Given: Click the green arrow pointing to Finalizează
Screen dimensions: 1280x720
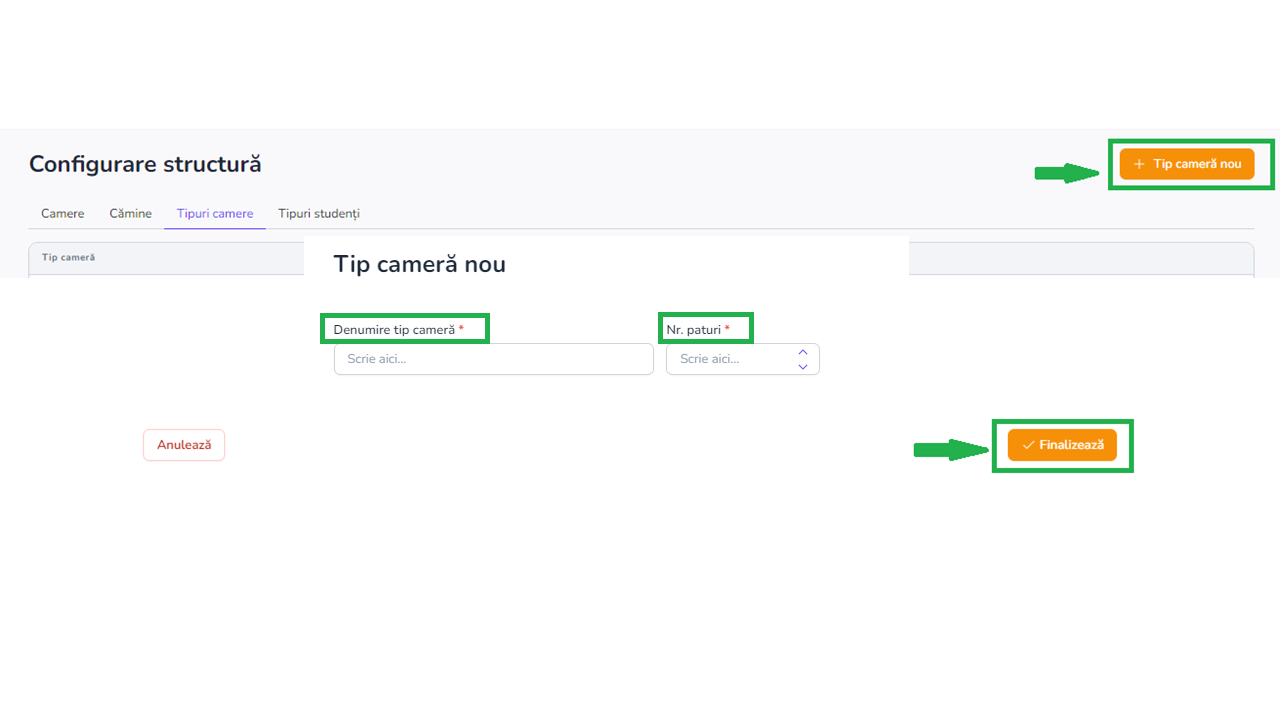Looking at the screenshot, I should point(950,450).
